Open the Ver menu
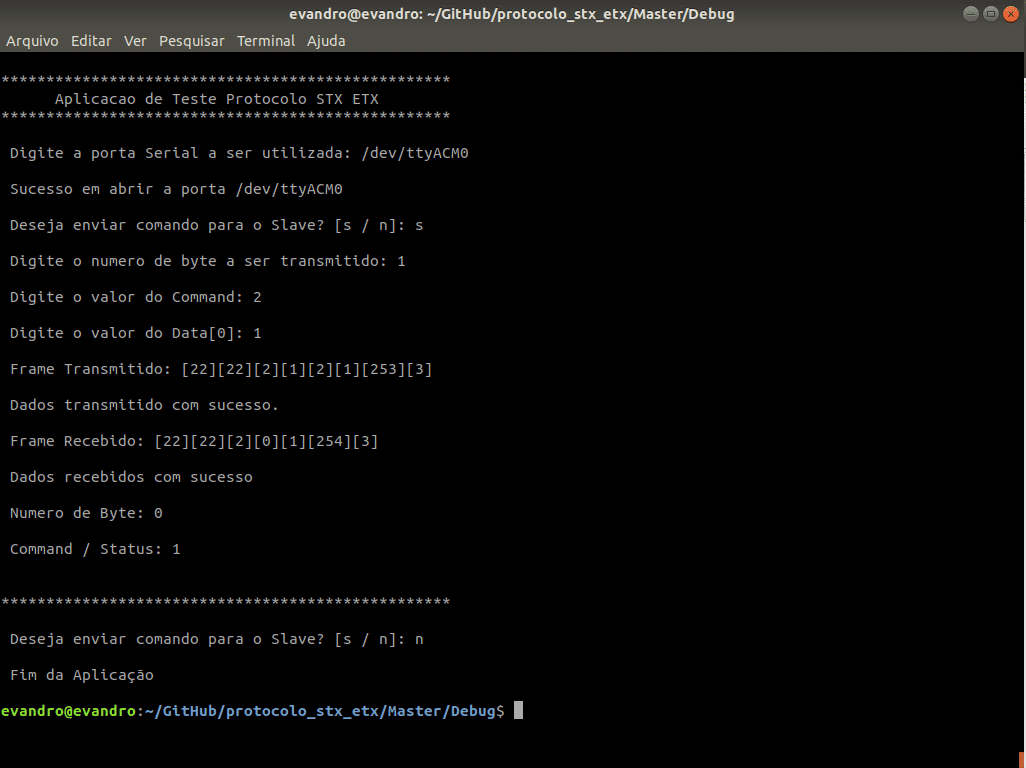 pyautogui.click(x=135, y=41)
